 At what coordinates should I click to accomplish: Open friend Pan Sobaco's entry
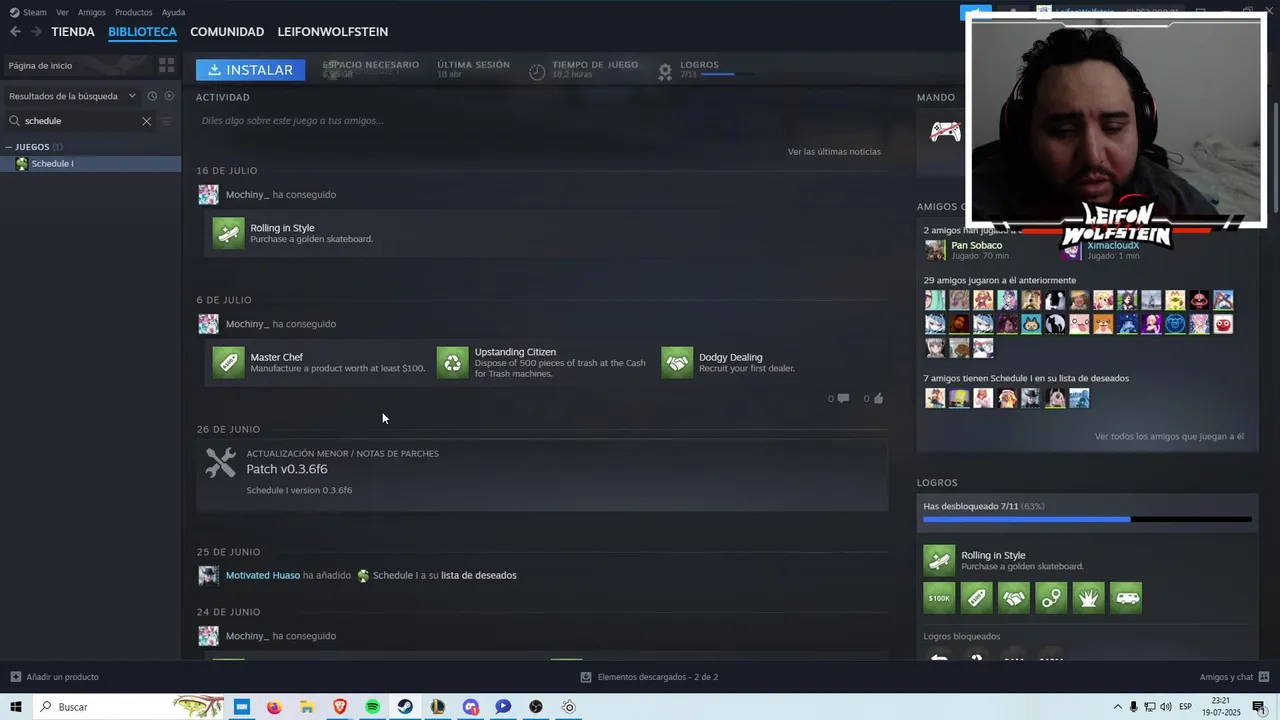point(965,250)
